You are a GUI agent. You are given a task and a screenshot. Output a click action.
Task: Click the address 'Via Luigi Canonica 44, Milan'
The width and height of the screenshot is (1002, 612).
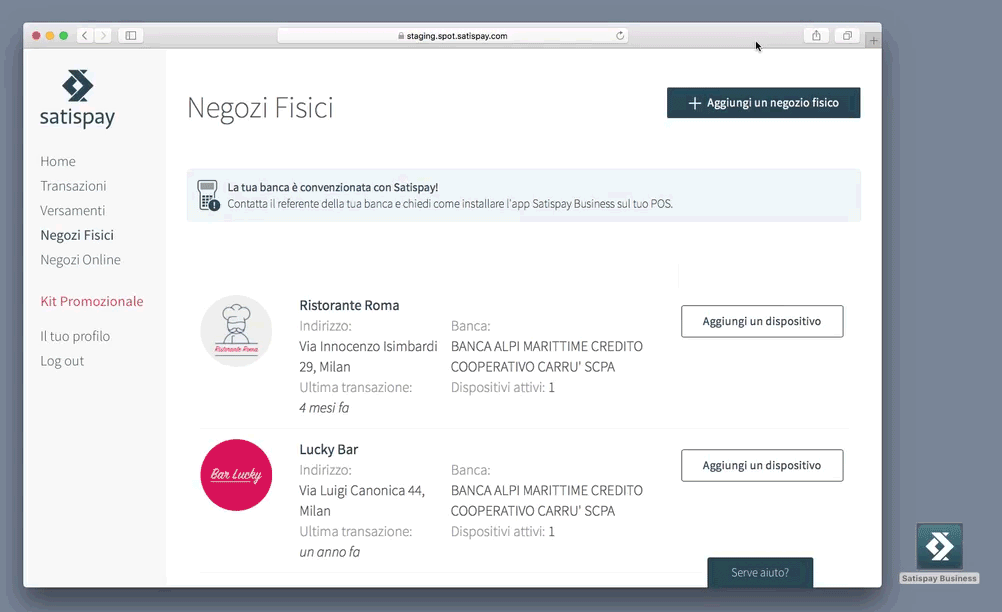(362, 501)
